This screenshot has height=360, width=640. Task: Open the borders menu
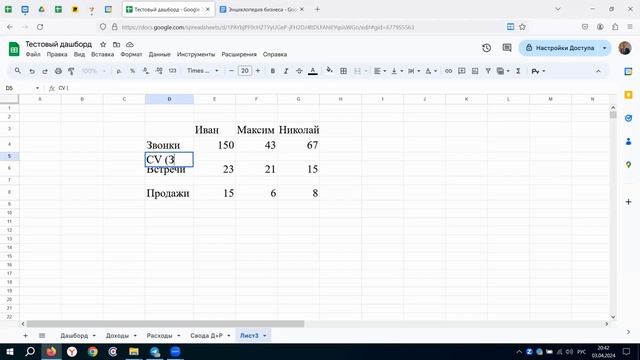click(x=343, y=71)
